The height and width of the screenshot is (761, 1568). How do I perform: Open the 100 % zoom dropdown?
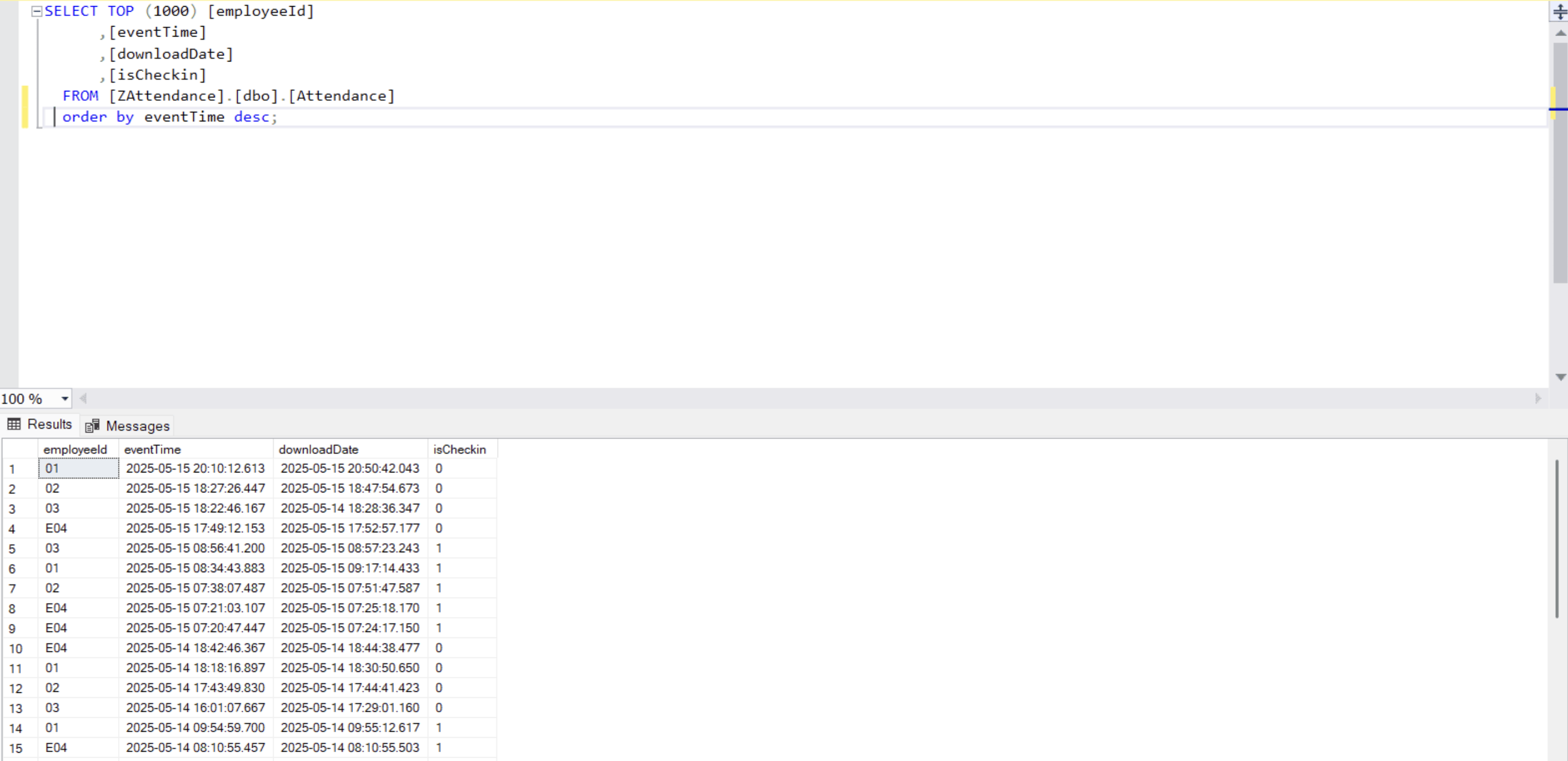(64, 399)
